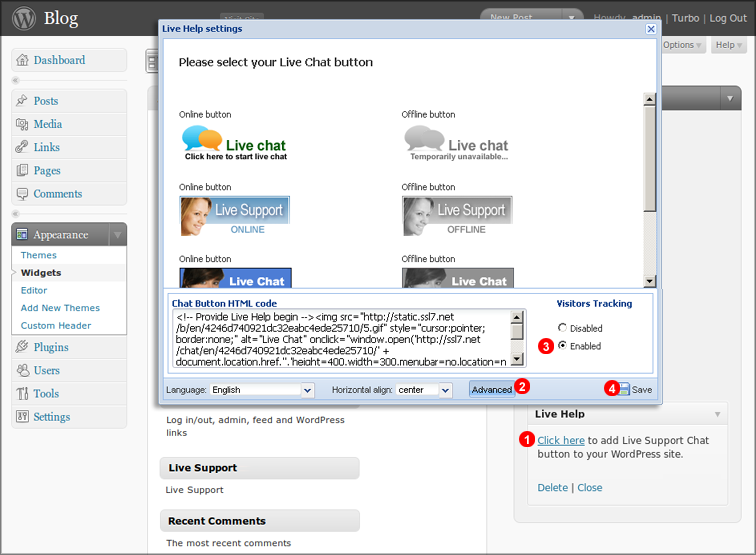The height and width of the screenshot is (555, 756).
Task: Click the Media icon in sidebar
Action: [22, 124]
